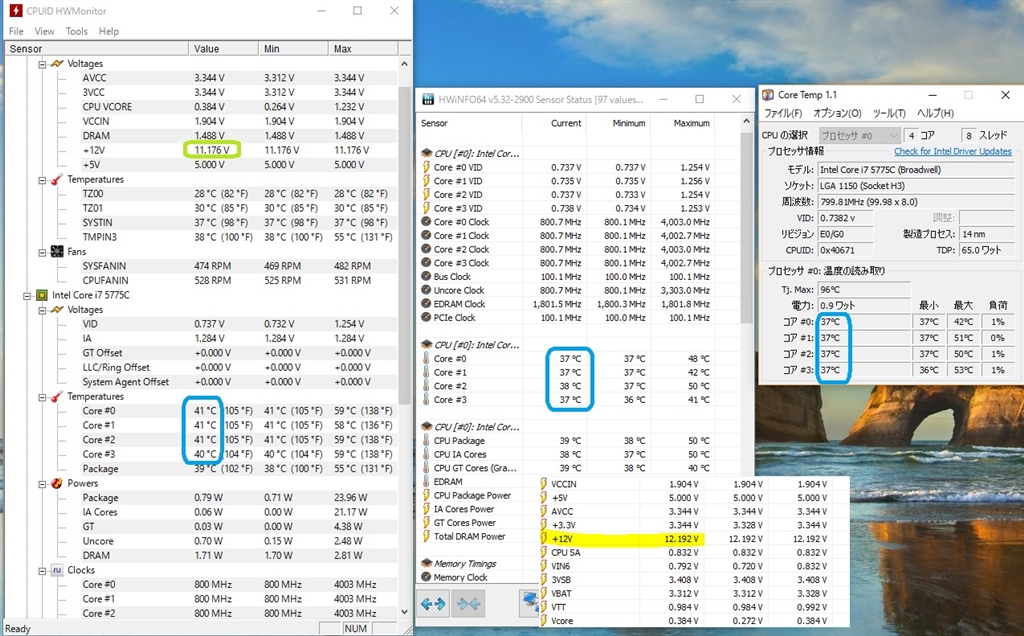The width and height of the screenshot is (1024, 636).
Task: Click the HWiNFO64 sensor list scrollbar thumb
Action: point(747,229)
